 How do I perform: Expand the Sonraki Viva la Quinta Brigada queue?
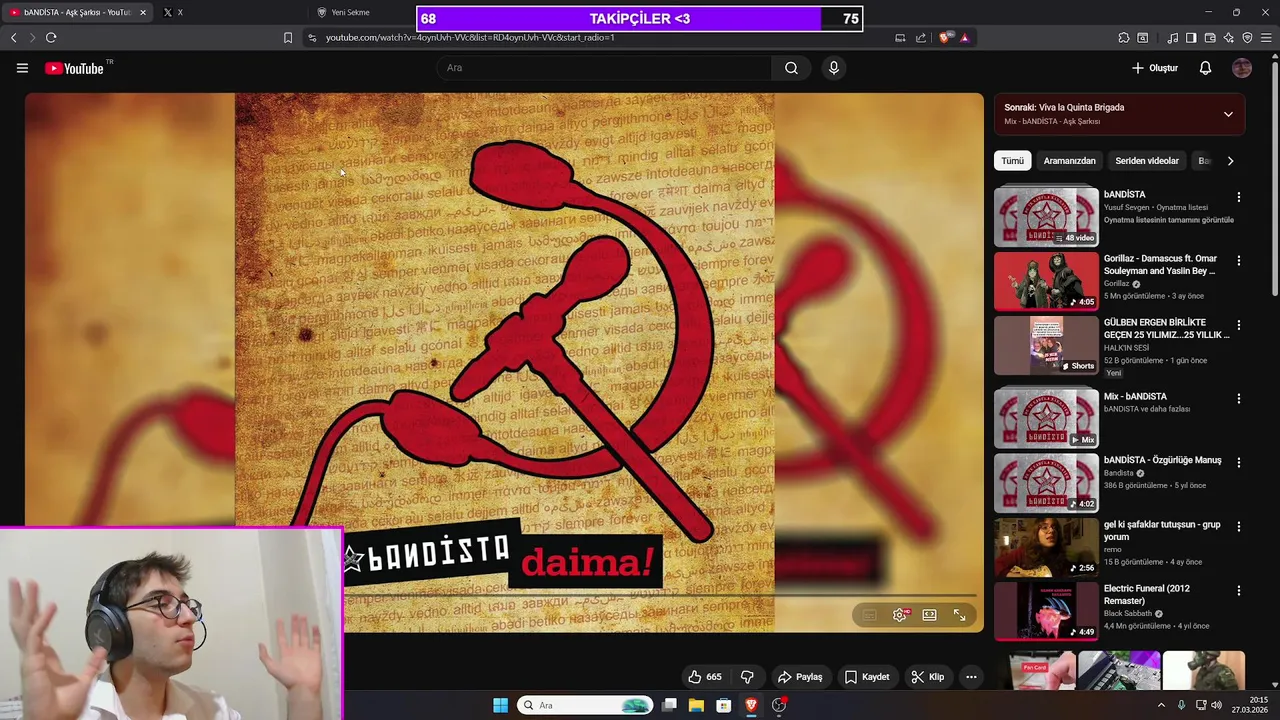coord(1228,114)
